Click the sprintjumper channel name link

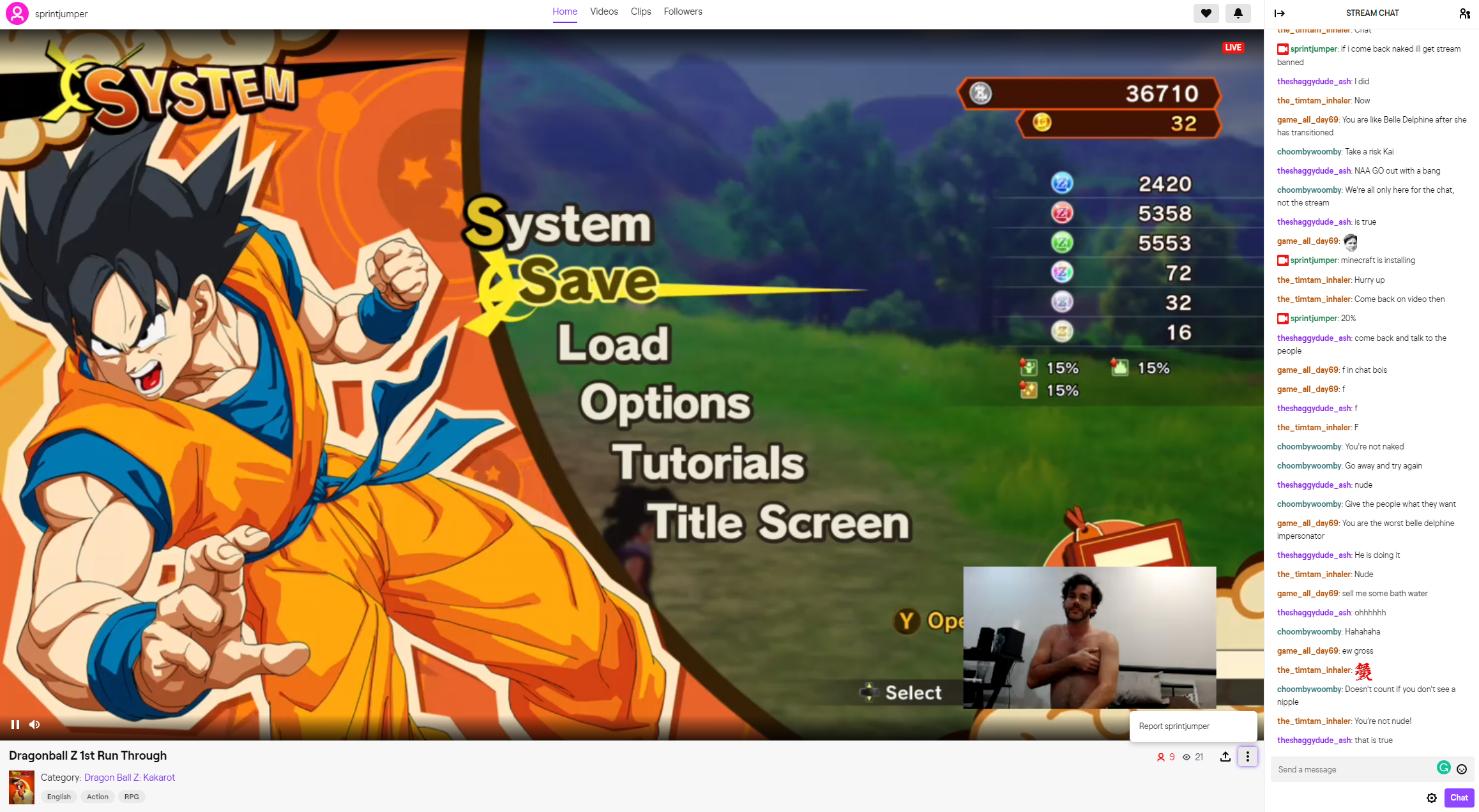click(x=61, y=14)
